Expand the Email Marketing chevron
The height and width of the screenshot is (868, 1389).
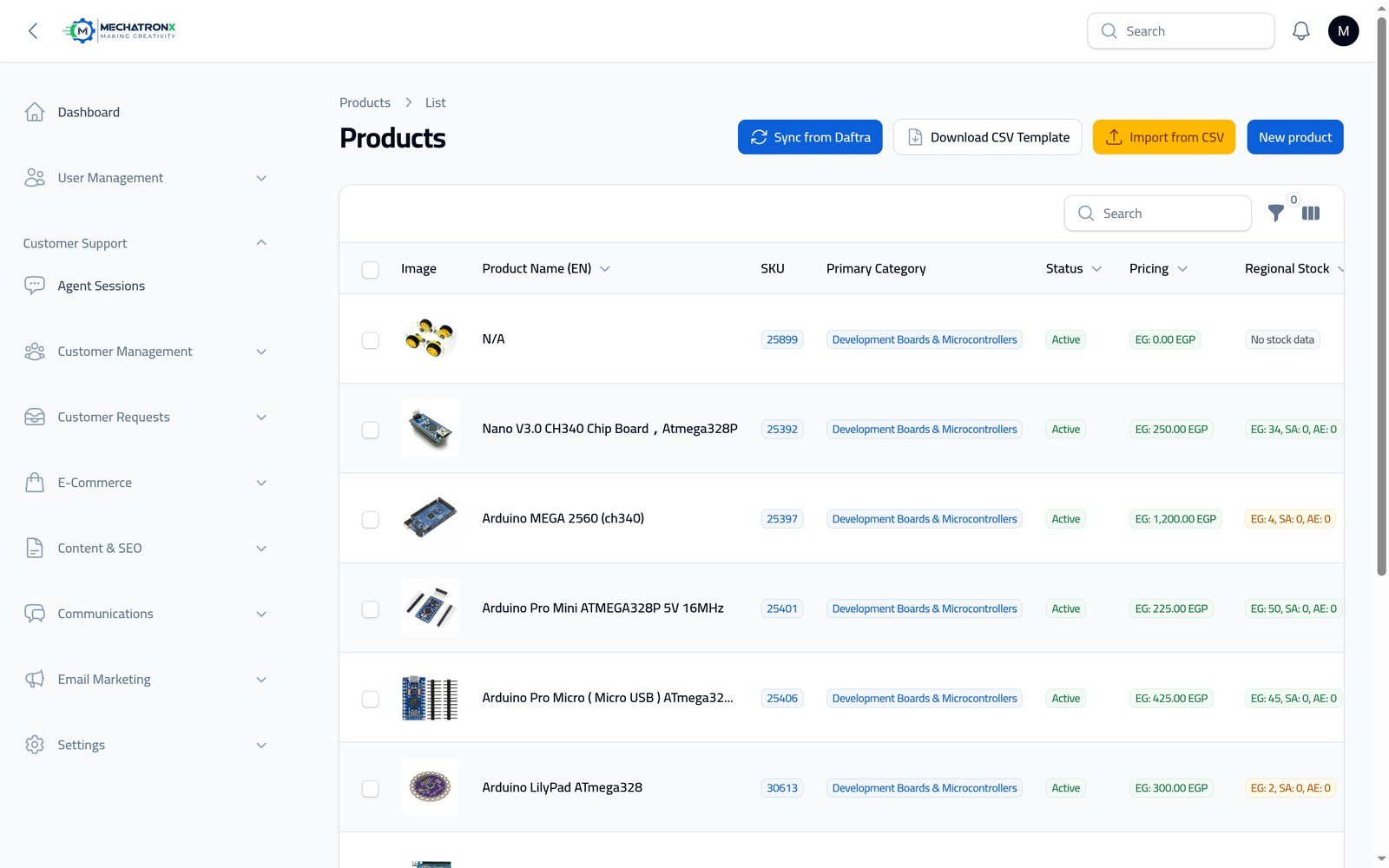[261, 680]
